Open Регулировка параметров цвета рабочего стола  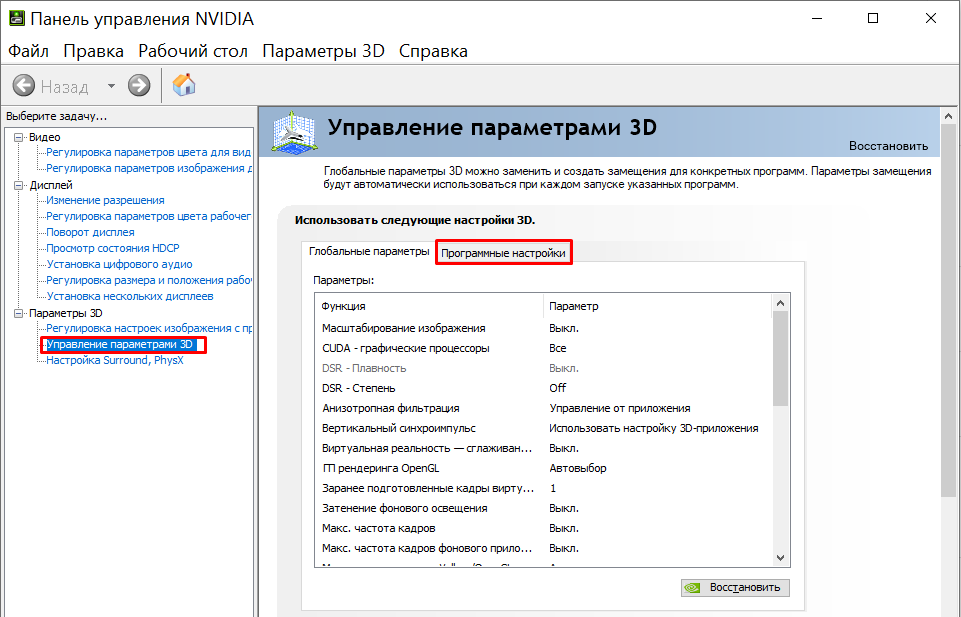click(148, 216)
